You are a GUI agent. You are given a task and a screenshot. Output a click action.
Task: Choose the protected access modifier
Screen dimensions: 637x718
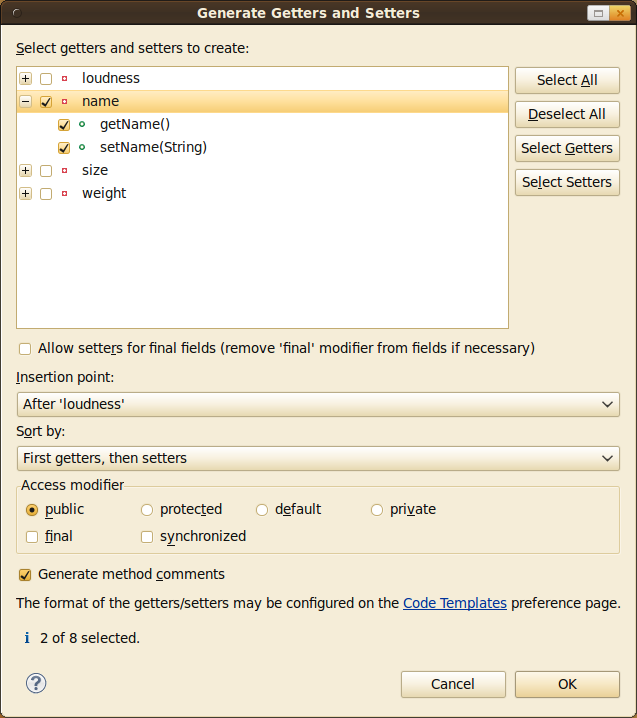click(147, 510)
